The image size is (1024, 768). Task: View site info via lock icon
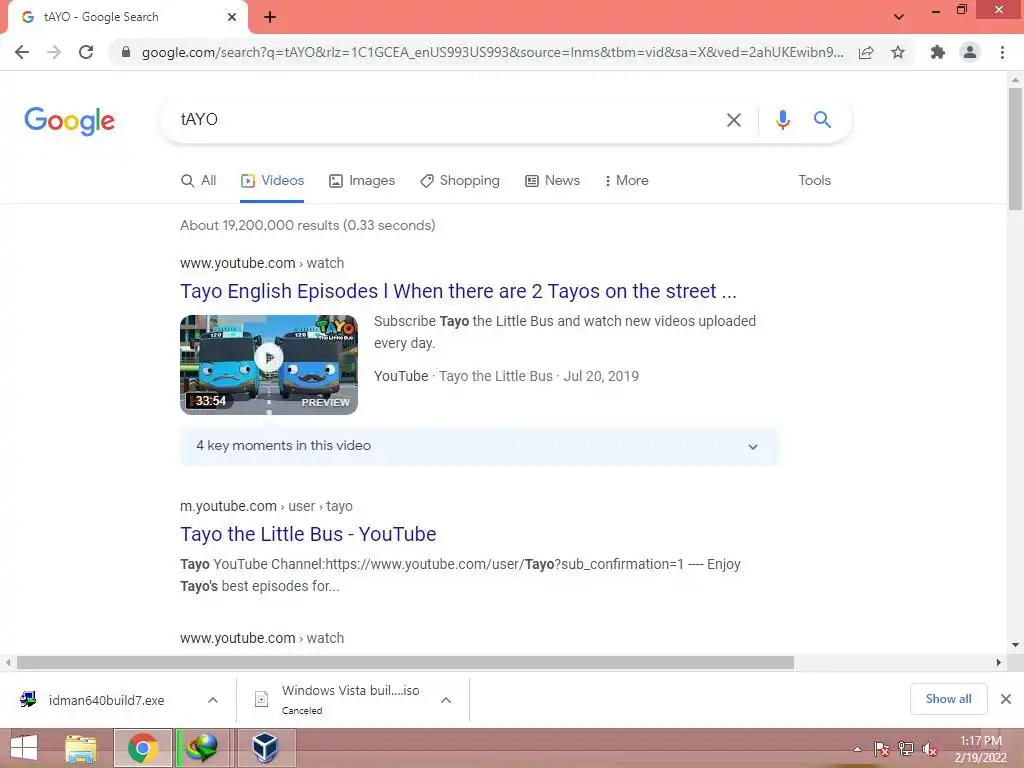pos(126,52)
